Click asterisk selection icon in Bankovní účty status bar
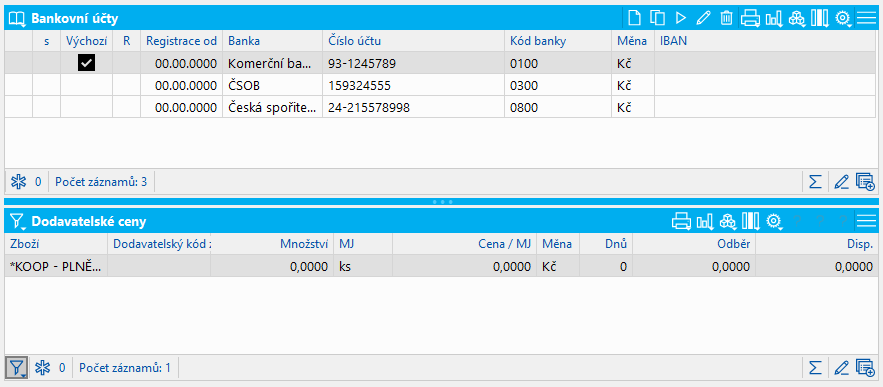The image size is (883, 387). (x=19, y=182)
